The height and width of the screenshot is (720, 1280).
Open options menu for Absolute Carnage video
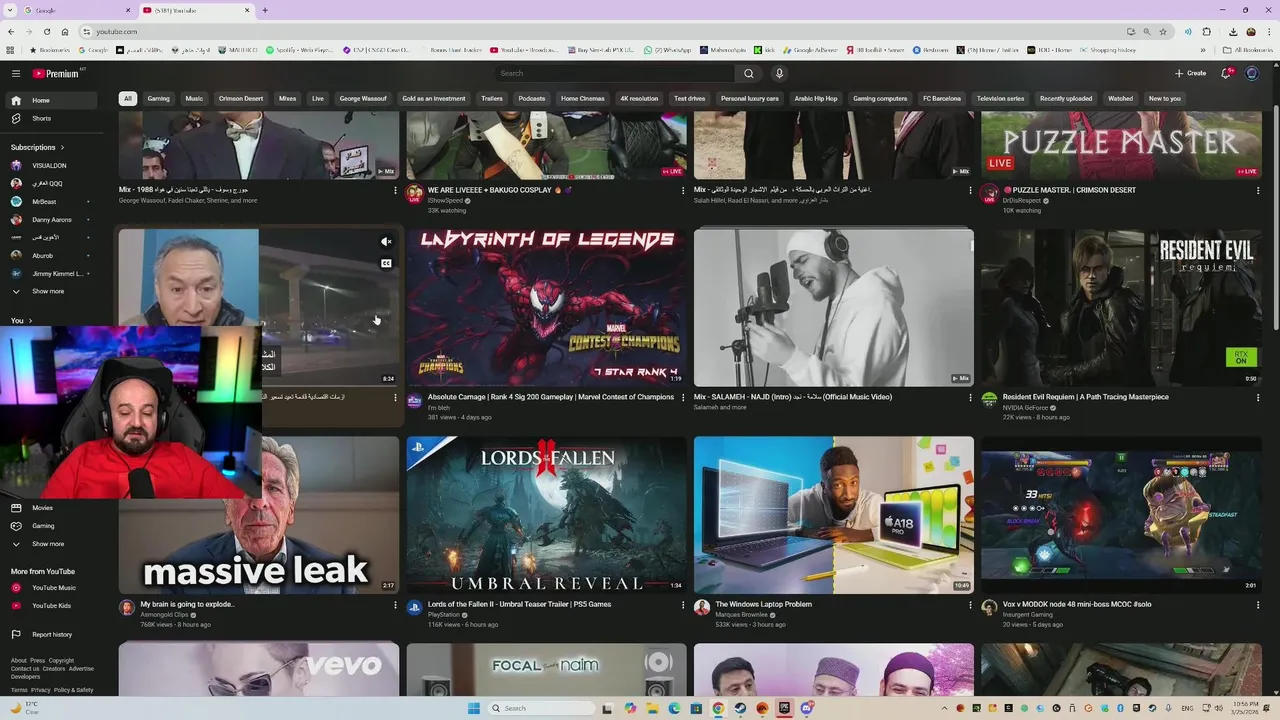pyautogui.click(x=683, y=398)
